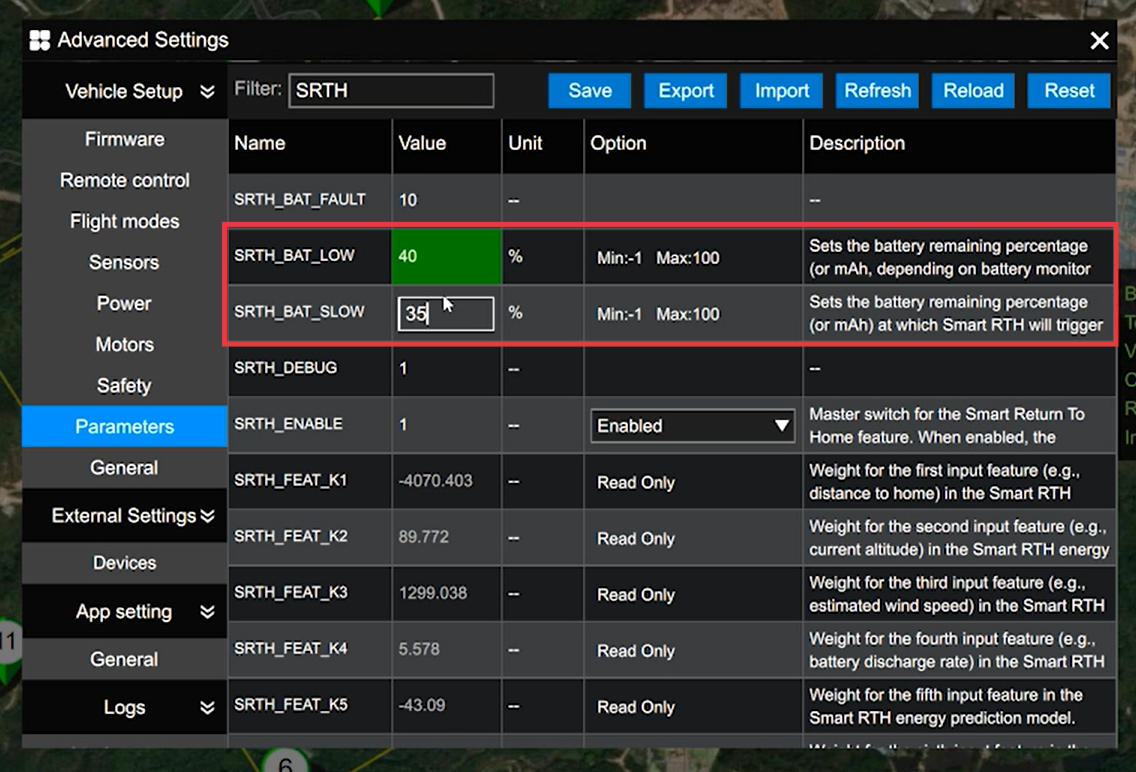Export parameters with the Export button
The height and width of the screenshot is (772, 1136).
coord(686,91)
